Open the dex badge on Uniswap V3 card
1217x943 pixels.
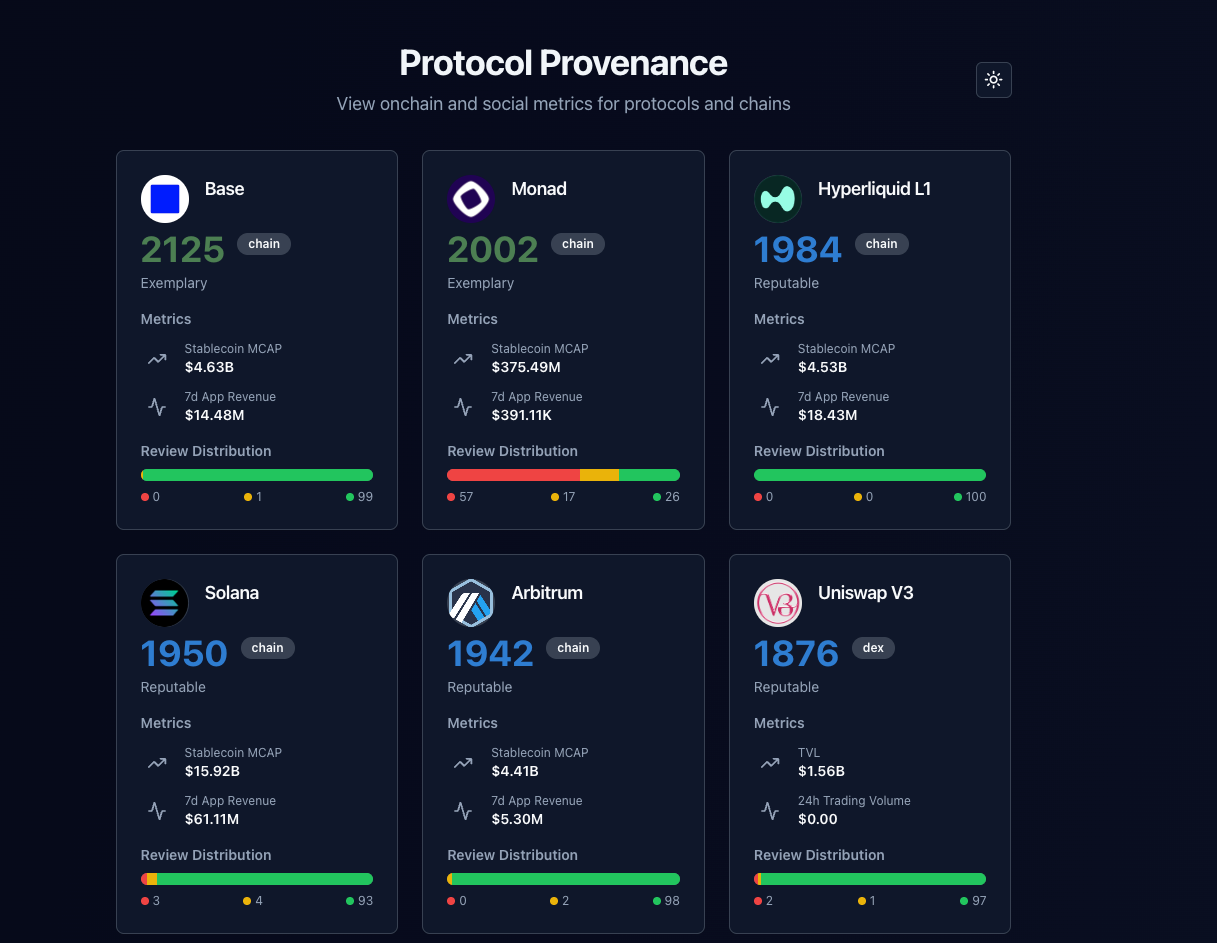(x=873, y=647)
